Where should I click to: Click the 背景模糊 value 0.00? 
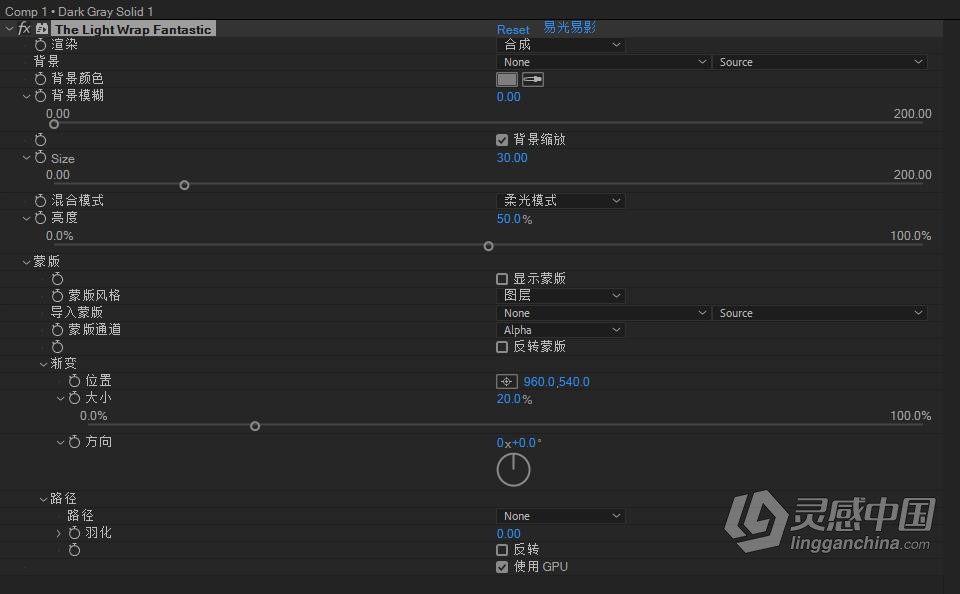(508, 97)
